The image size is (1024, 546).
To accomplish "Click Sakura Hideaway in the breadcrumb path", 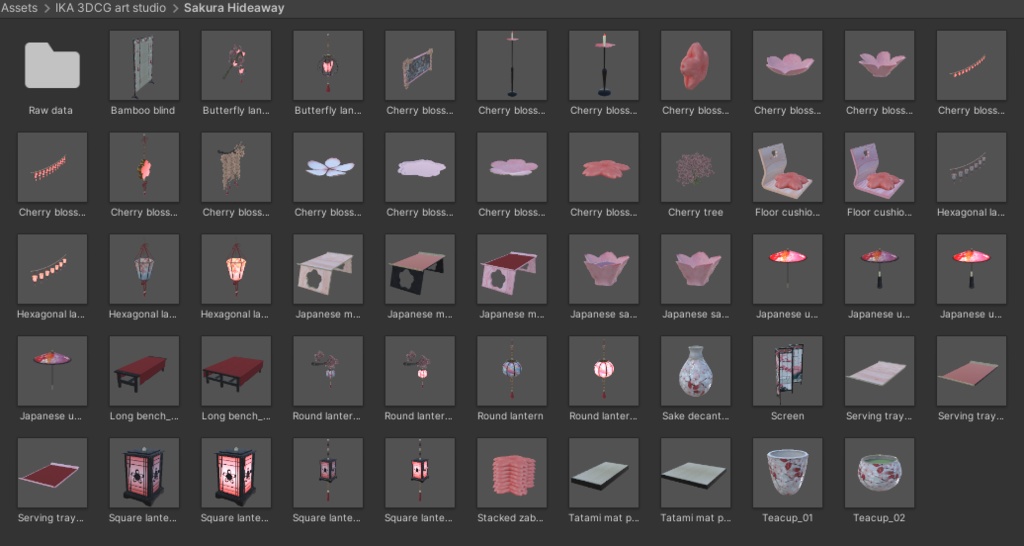I will (234, 8).
